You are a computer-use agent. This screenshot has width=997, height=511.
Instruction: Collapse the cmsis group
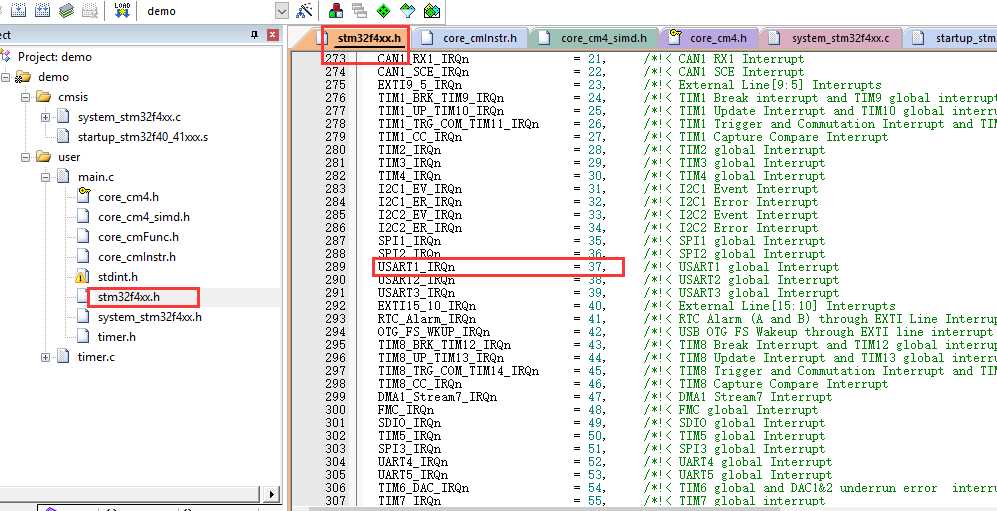[x=26, y=97]
